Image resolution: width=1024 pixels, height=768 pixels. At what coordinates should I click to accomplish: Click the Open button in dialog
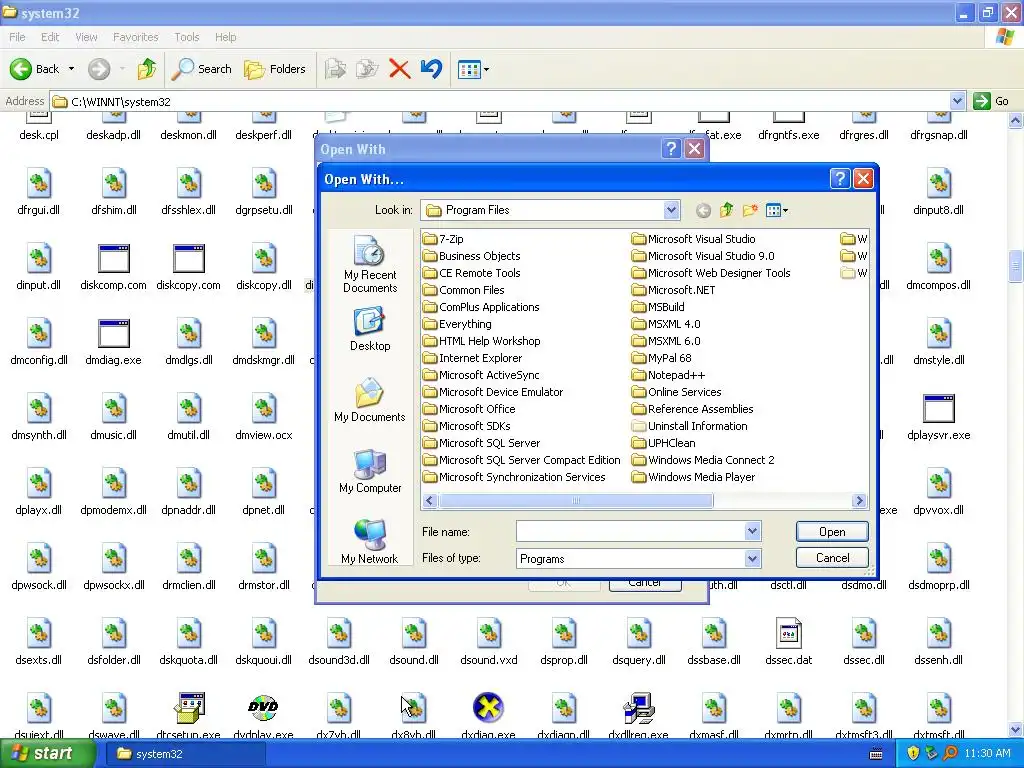tap(832, 532)
